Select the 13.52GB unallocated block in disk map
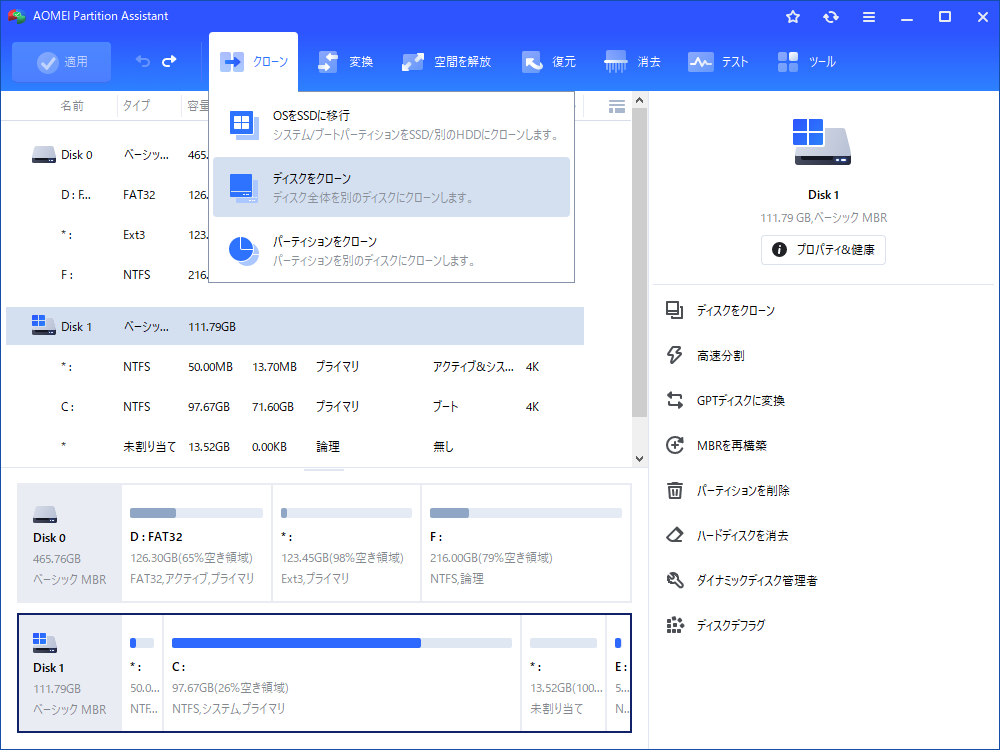Viewport: 1000px width, 750px height. coord(564,673)
